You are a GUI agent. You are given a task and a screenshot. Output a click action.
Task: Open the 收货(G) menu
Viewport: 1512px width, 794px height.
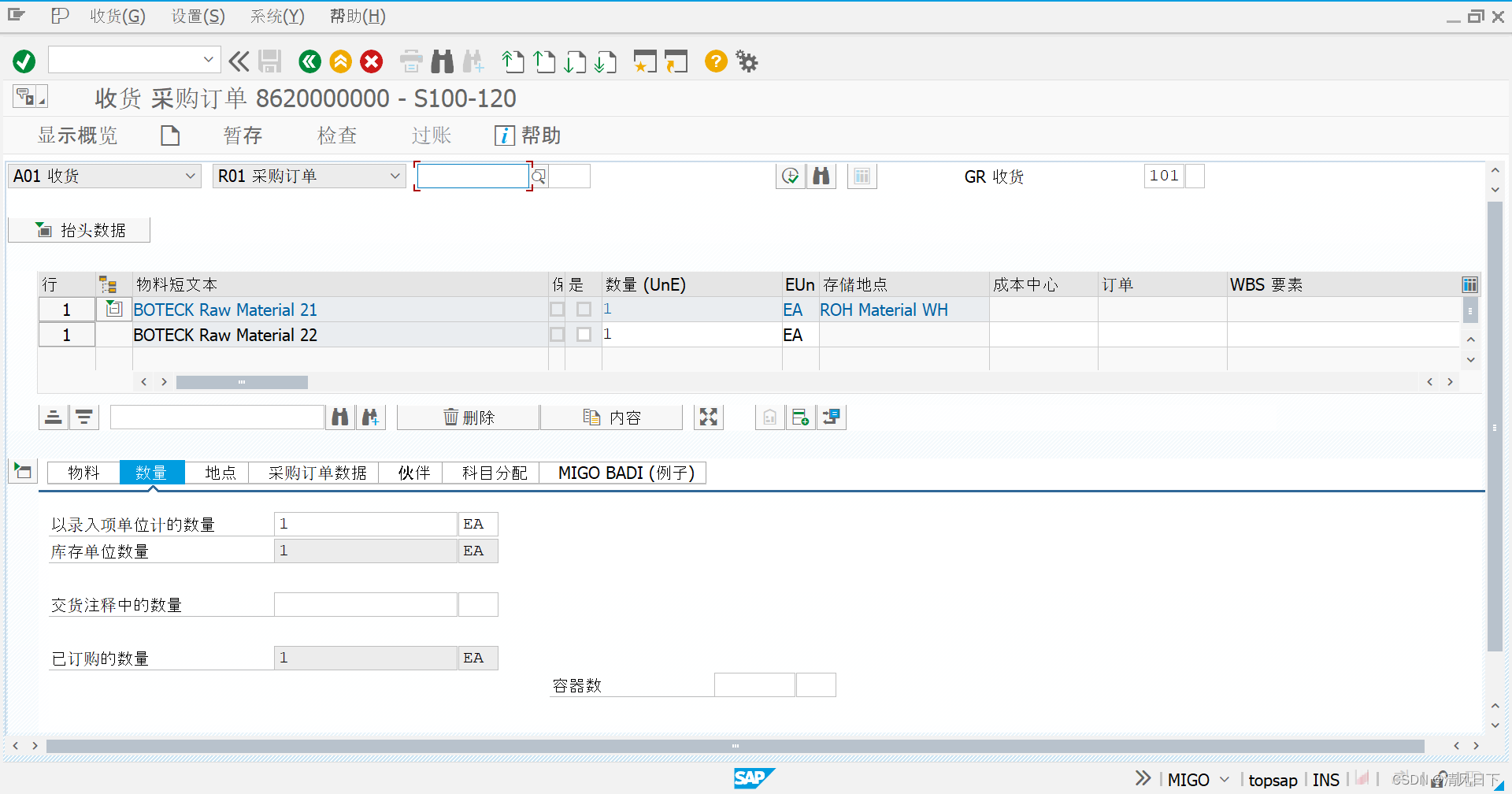click(x=117, y=16)
